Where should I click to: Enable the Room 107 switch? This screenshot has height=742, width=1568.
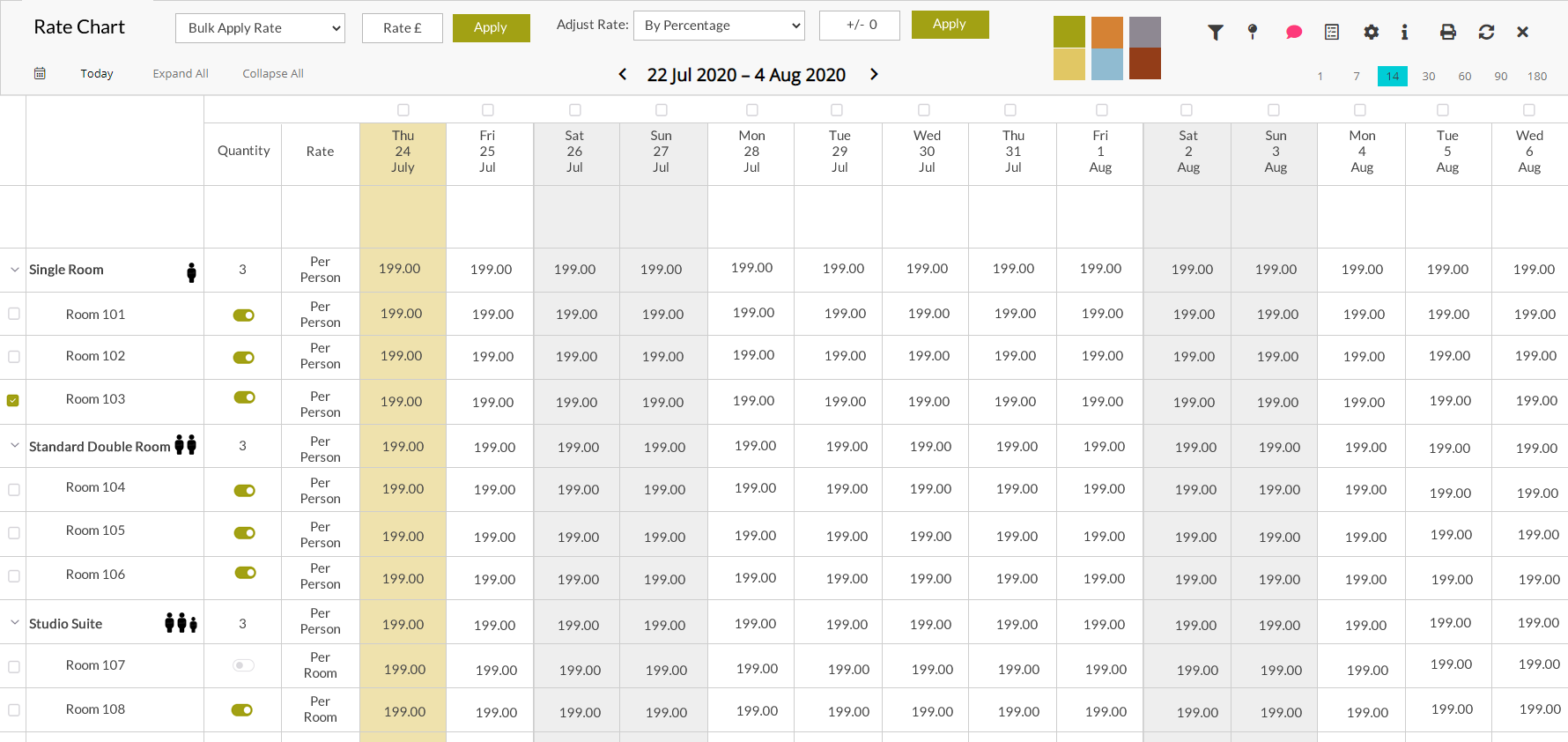244,665
